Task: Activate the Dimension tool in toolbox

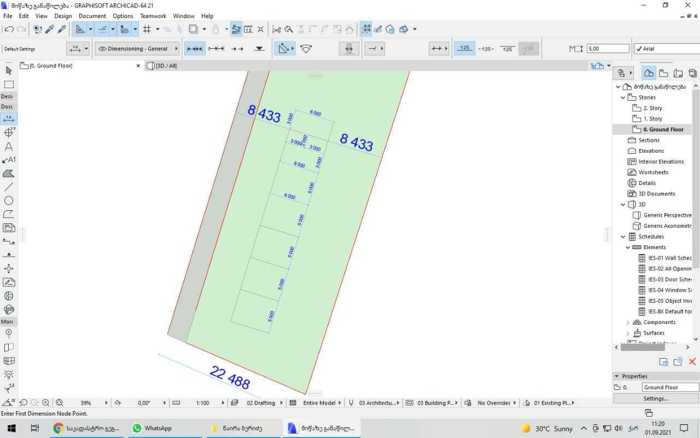Action: point(9,118)
